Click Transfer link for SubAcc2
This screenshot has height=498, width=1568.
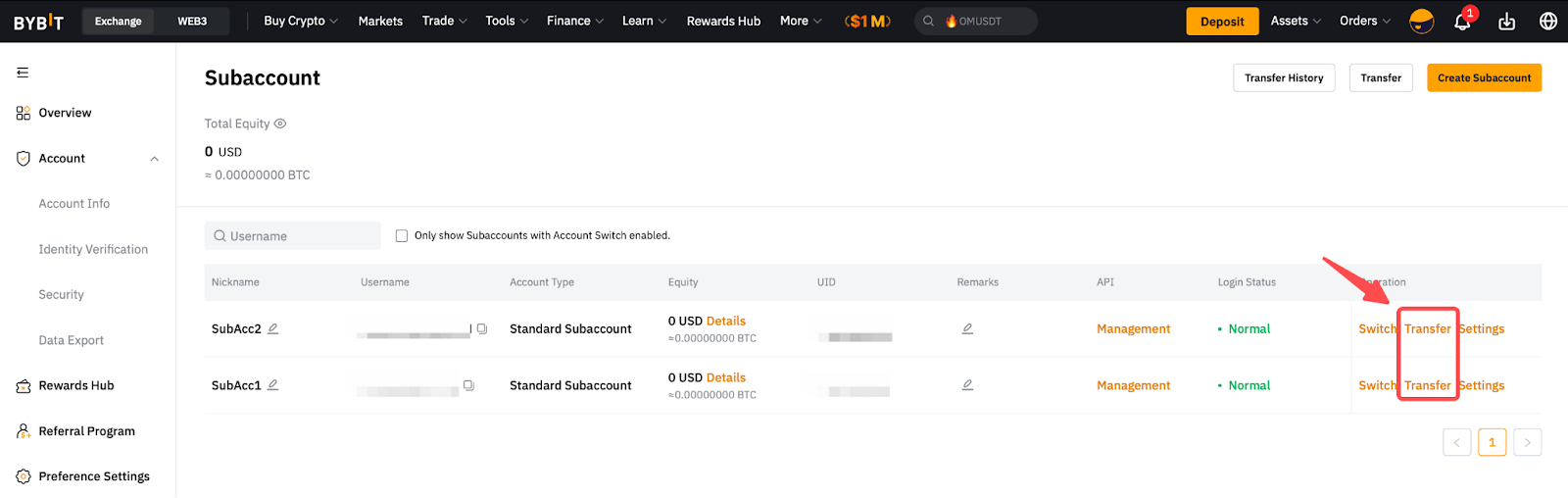(x=1427, y=329)
